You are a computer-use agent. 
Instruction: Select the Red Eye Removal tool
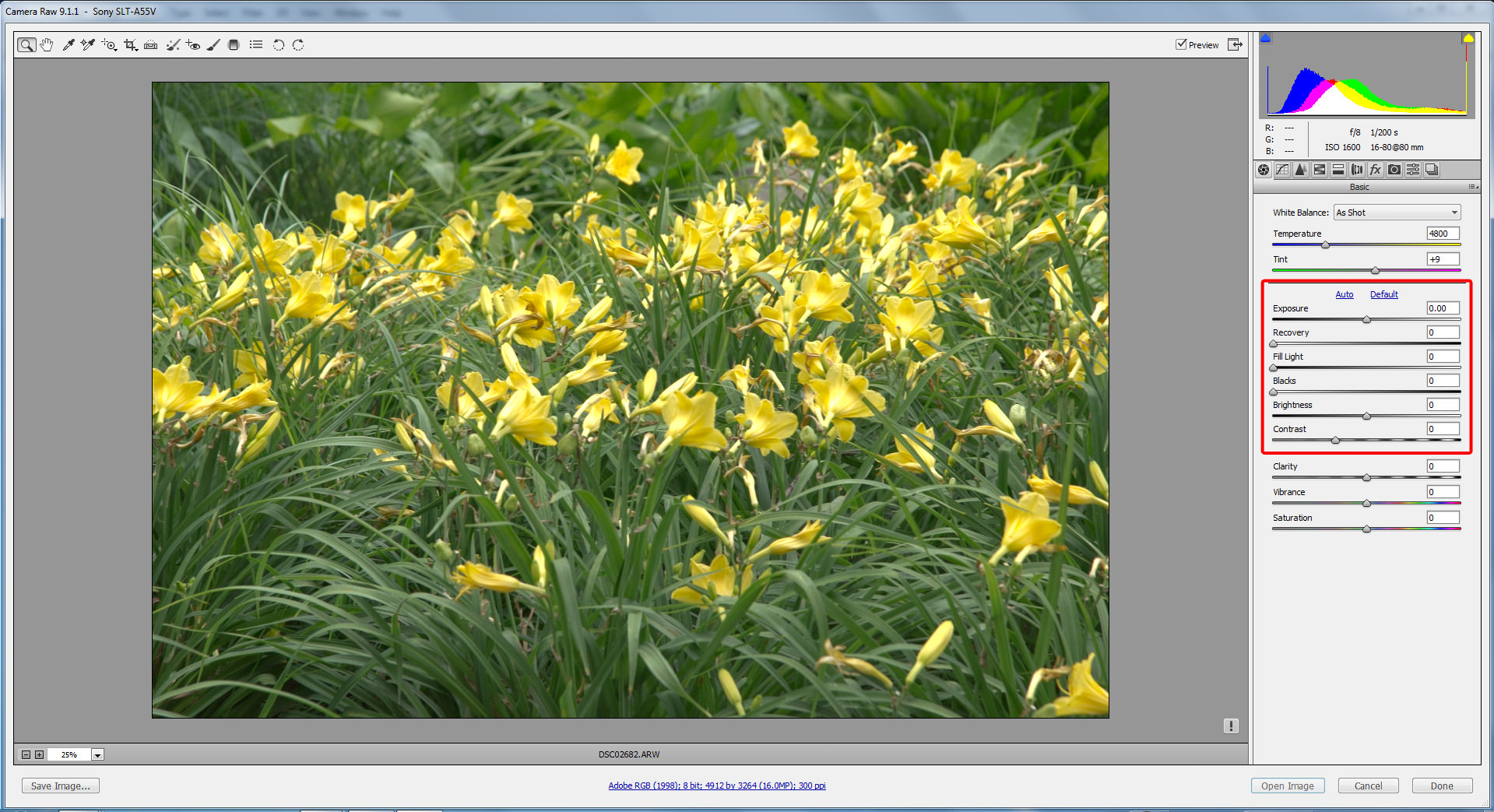tap(193, 45)
